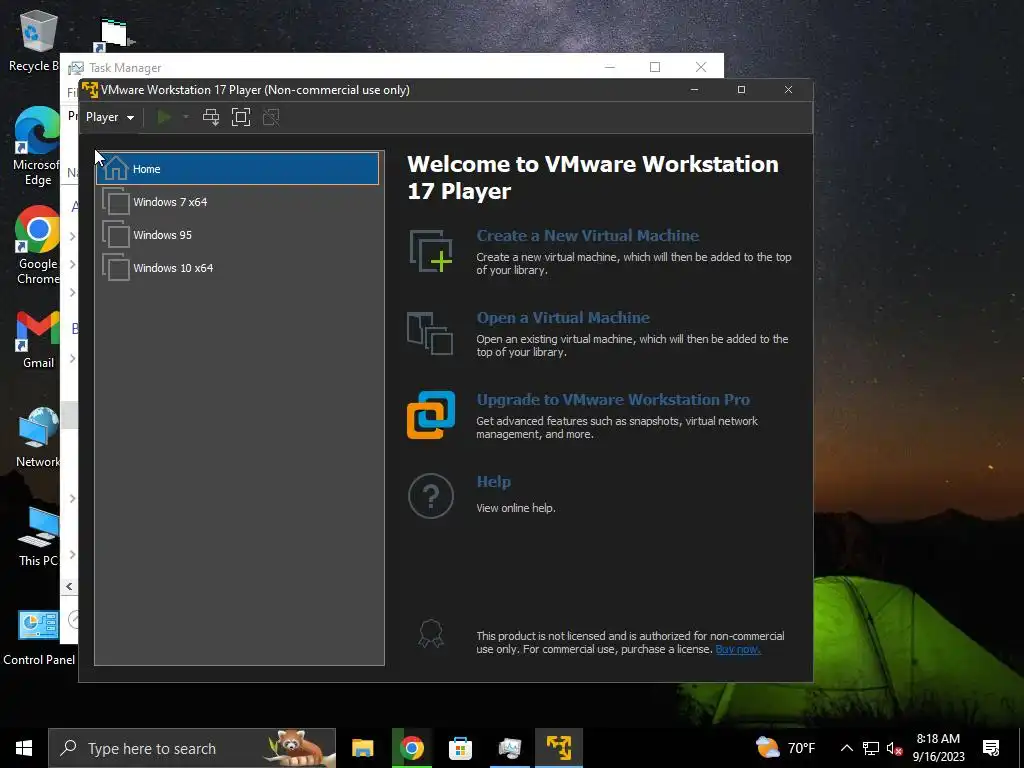Image resolution: width=1024 pixels, height=768 pixels.
Task: Click the Windows 7 x64 VM icon
Action: pos(116,201)
